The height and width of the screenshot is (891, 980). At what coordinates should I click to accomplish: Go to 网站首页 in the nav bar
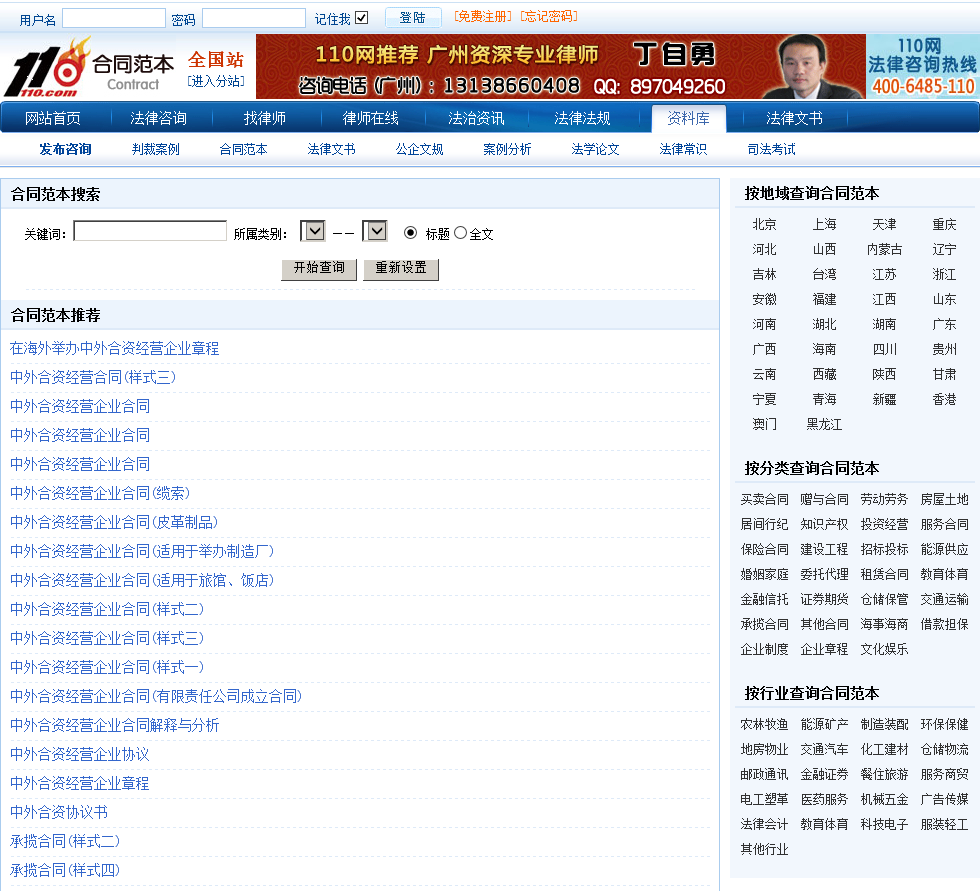52,118
